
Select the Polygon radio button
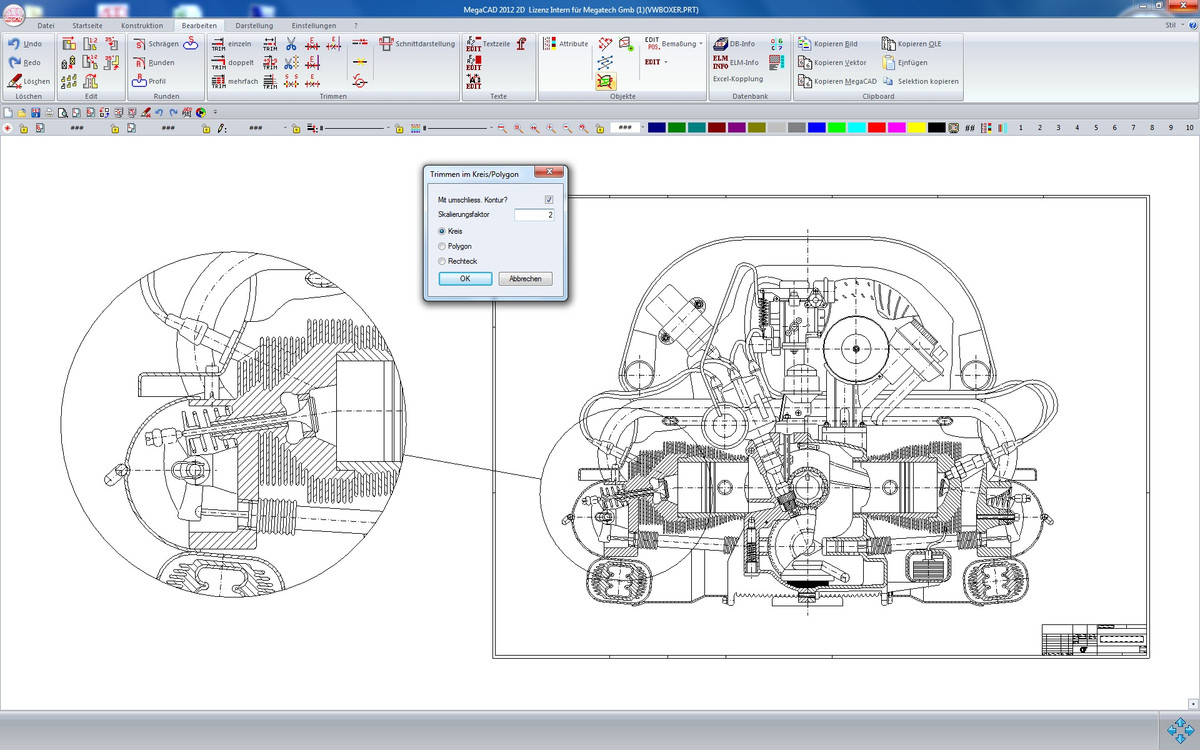pyautogui.click(x=443, y=246)
